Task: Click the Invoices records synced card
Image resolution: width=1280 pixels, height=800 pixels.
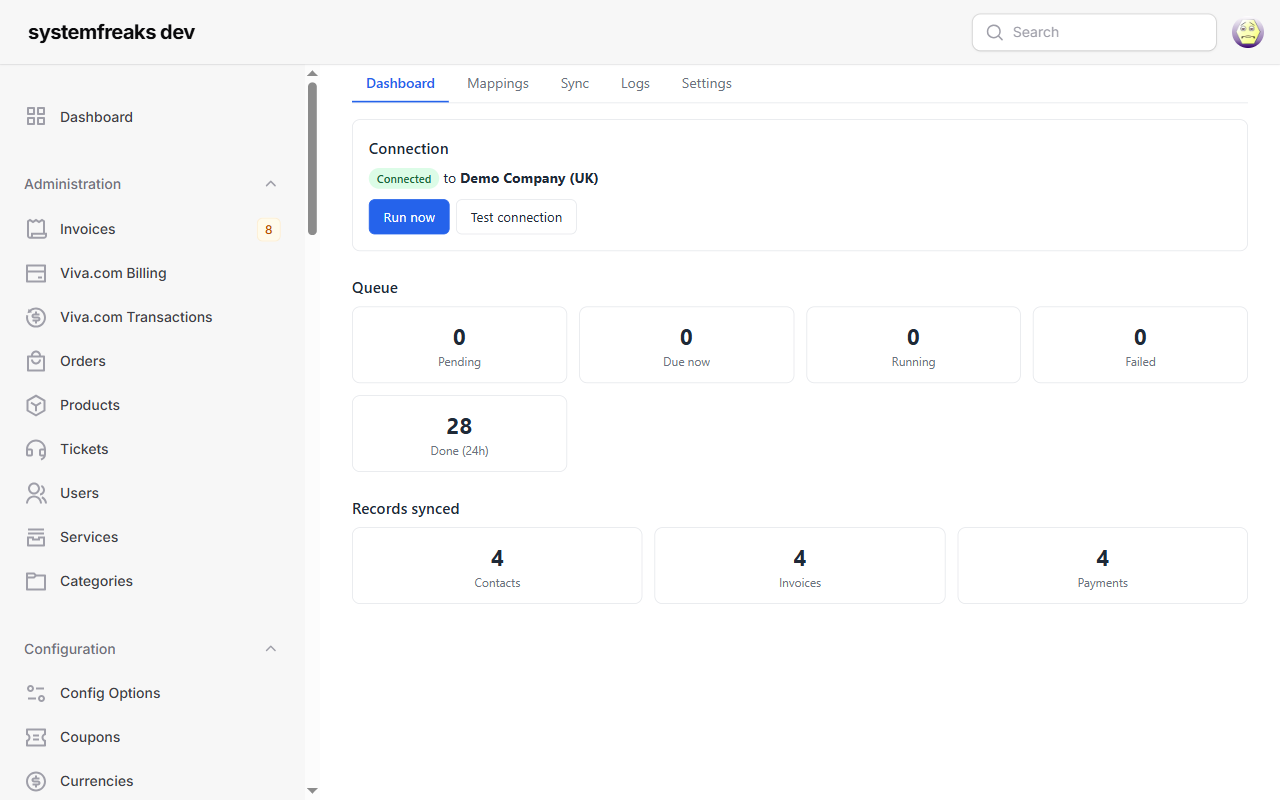Action: point(800,566)
